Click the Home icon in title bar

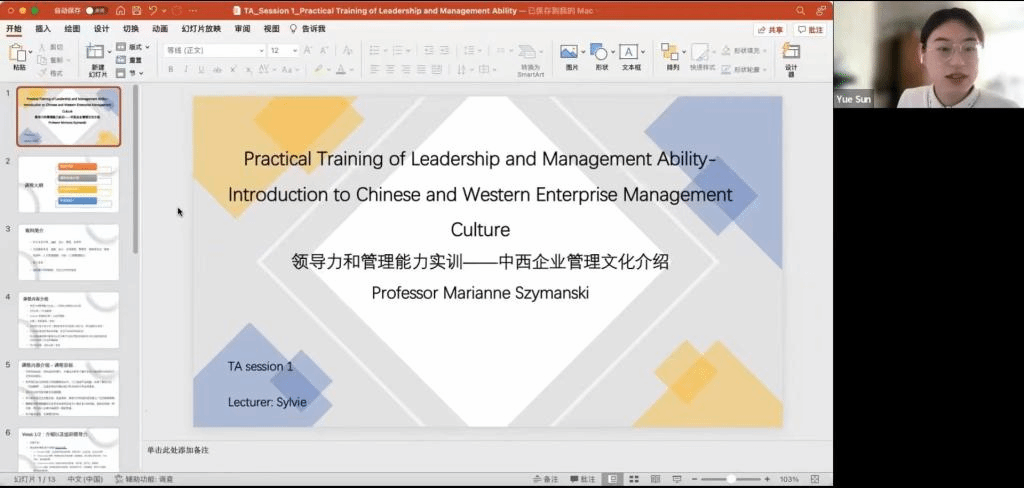pos(121,10)
